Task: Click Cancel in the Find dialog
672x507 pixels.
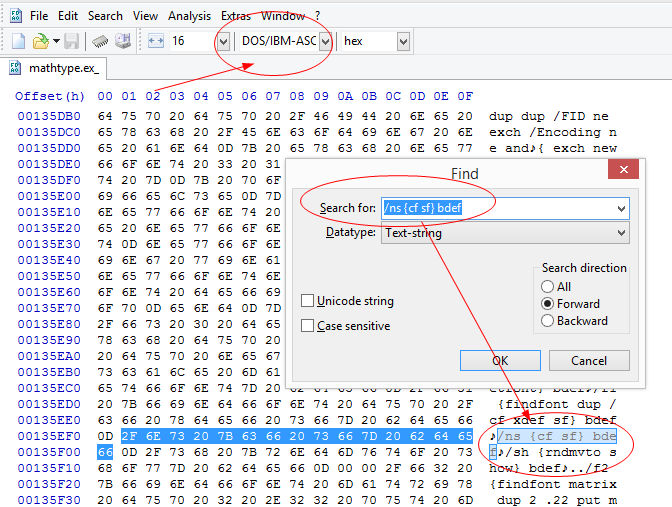Action: [x=589, y=360]
